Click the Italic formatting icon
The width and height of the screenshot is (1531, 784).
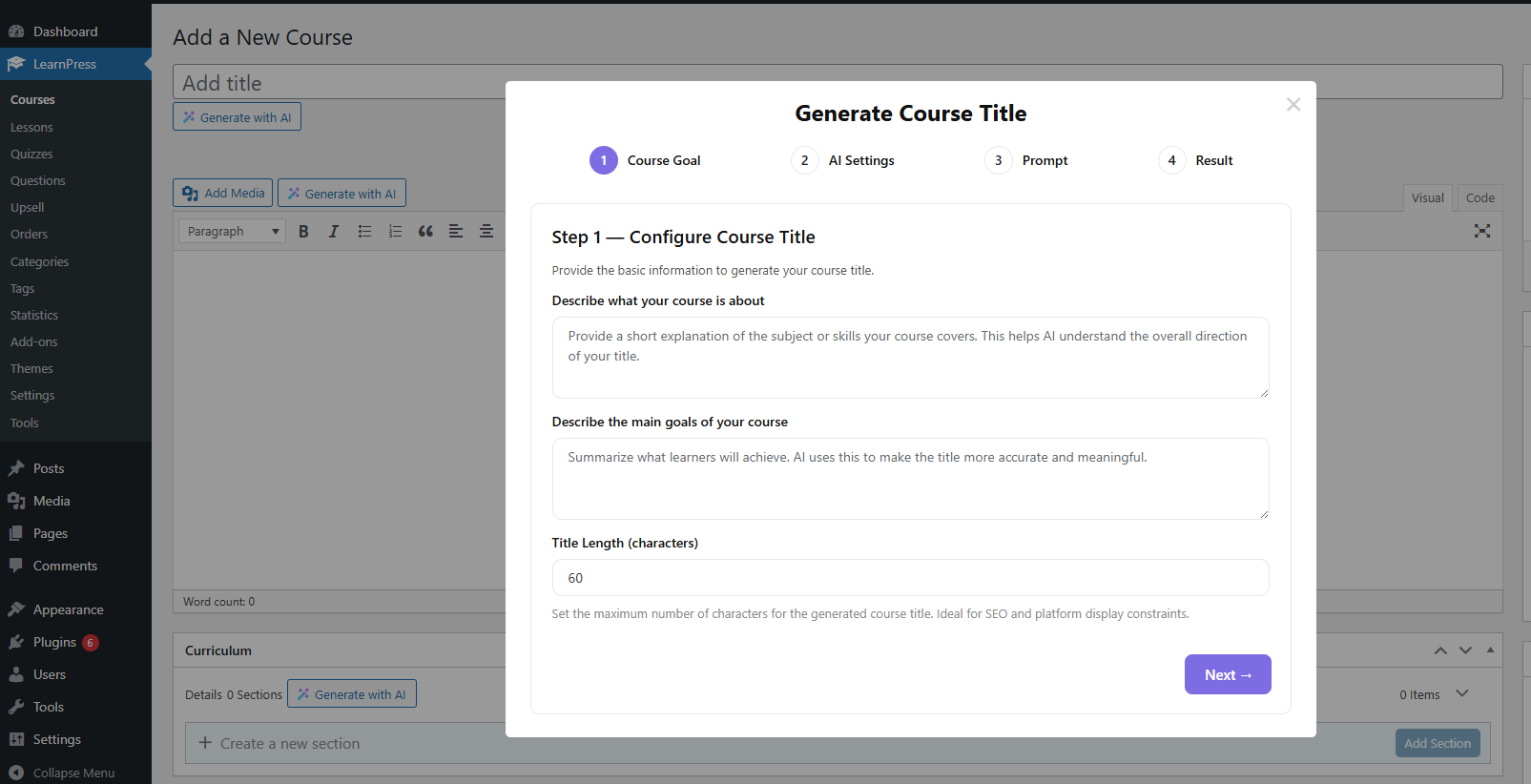click(x=334, y=232)
